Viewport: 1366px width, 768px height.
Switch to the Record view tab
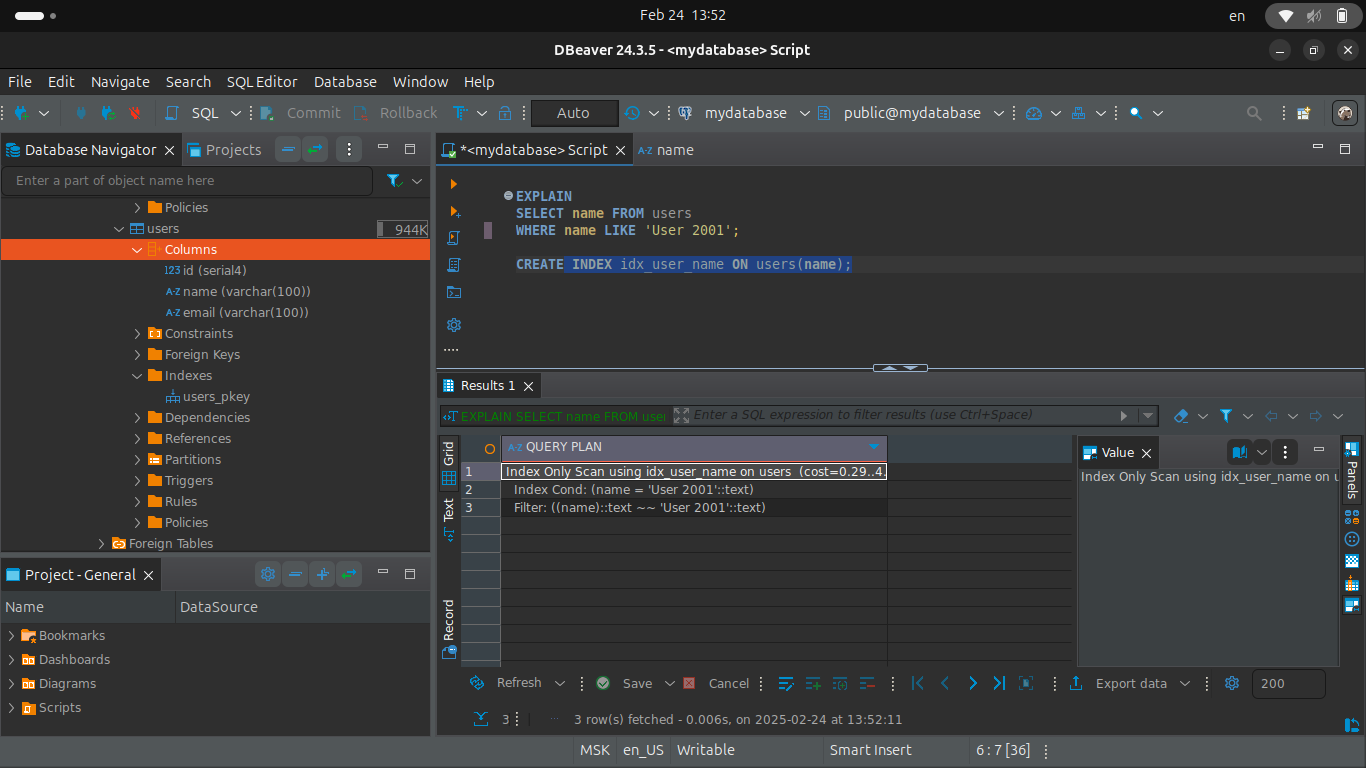click(449, 629)
